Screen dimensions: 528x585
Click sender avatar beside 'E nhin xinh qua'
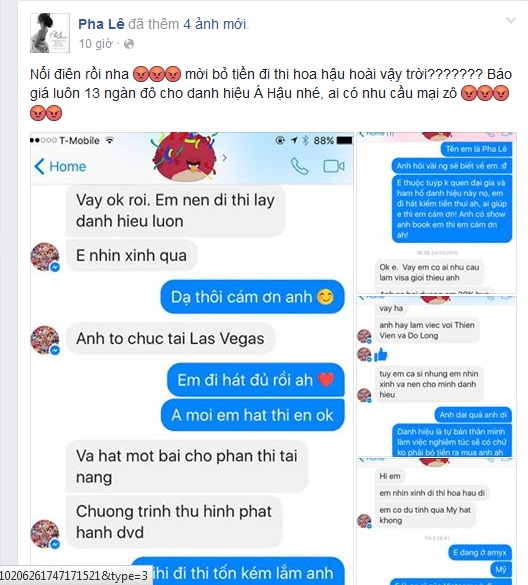pos(45,257)
